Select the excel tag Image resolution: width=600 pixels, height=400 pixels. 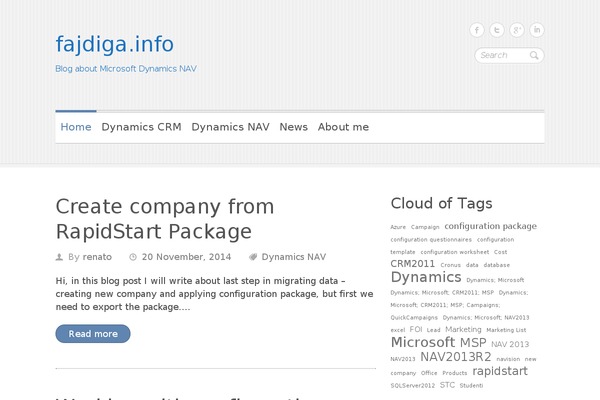point(398,330)
